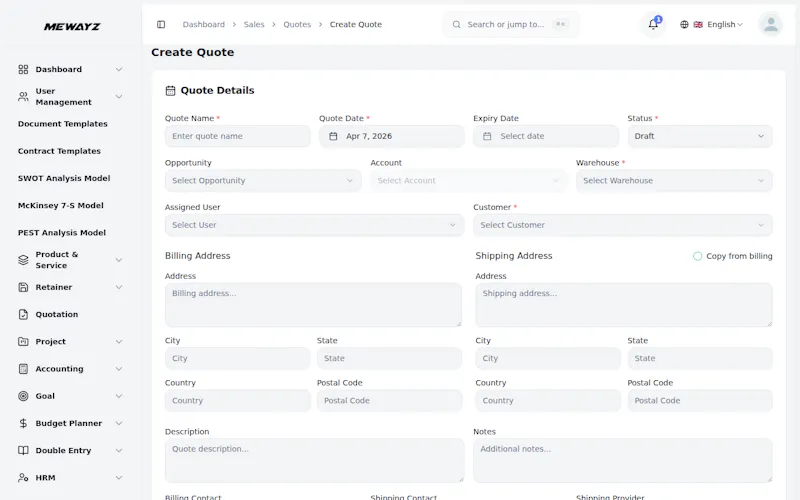
Task: Open the Select Opportunity dropdown
Action: coord(263,181)
